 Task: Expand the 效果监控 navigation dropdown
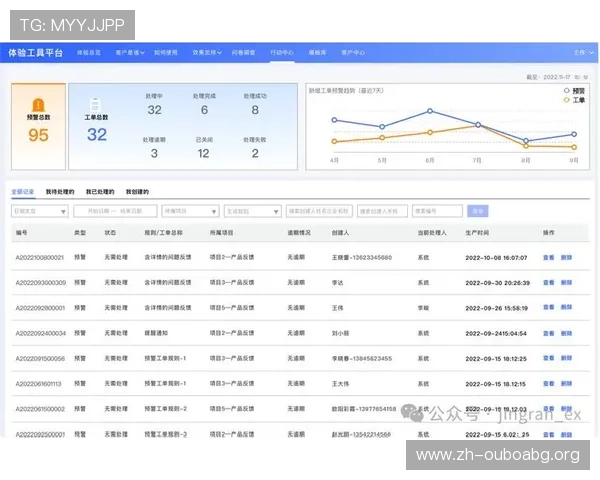(x=207, y=52)
